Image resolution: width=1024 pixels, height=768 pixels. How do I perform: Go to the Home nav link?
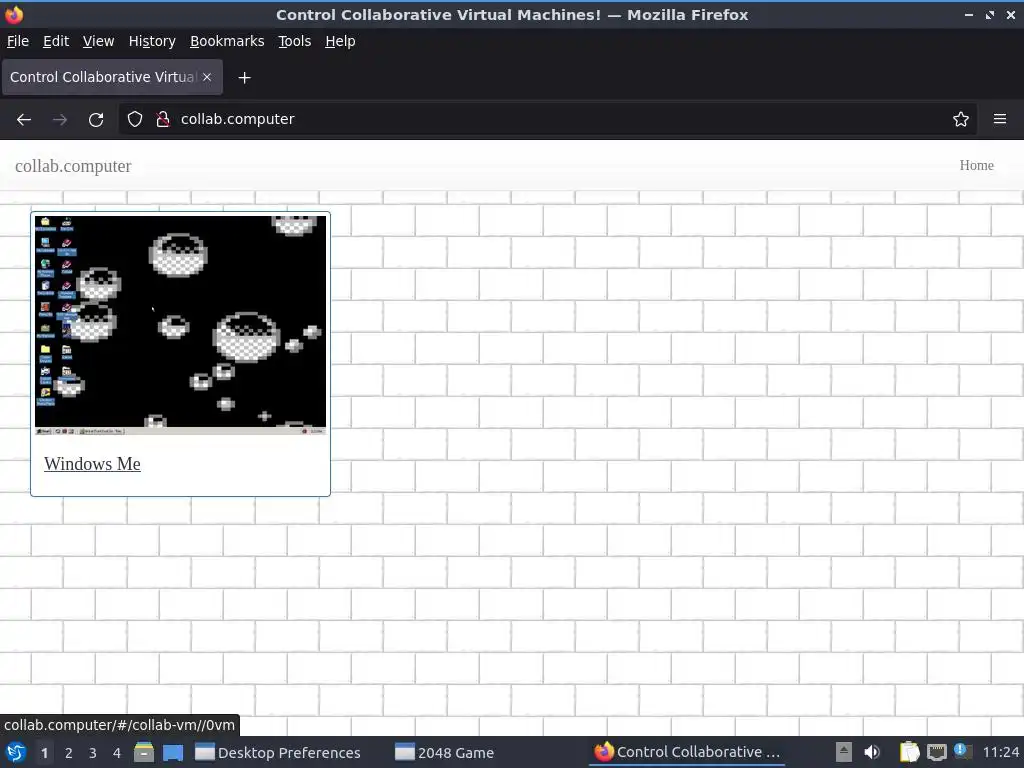(x=976, y=165)
